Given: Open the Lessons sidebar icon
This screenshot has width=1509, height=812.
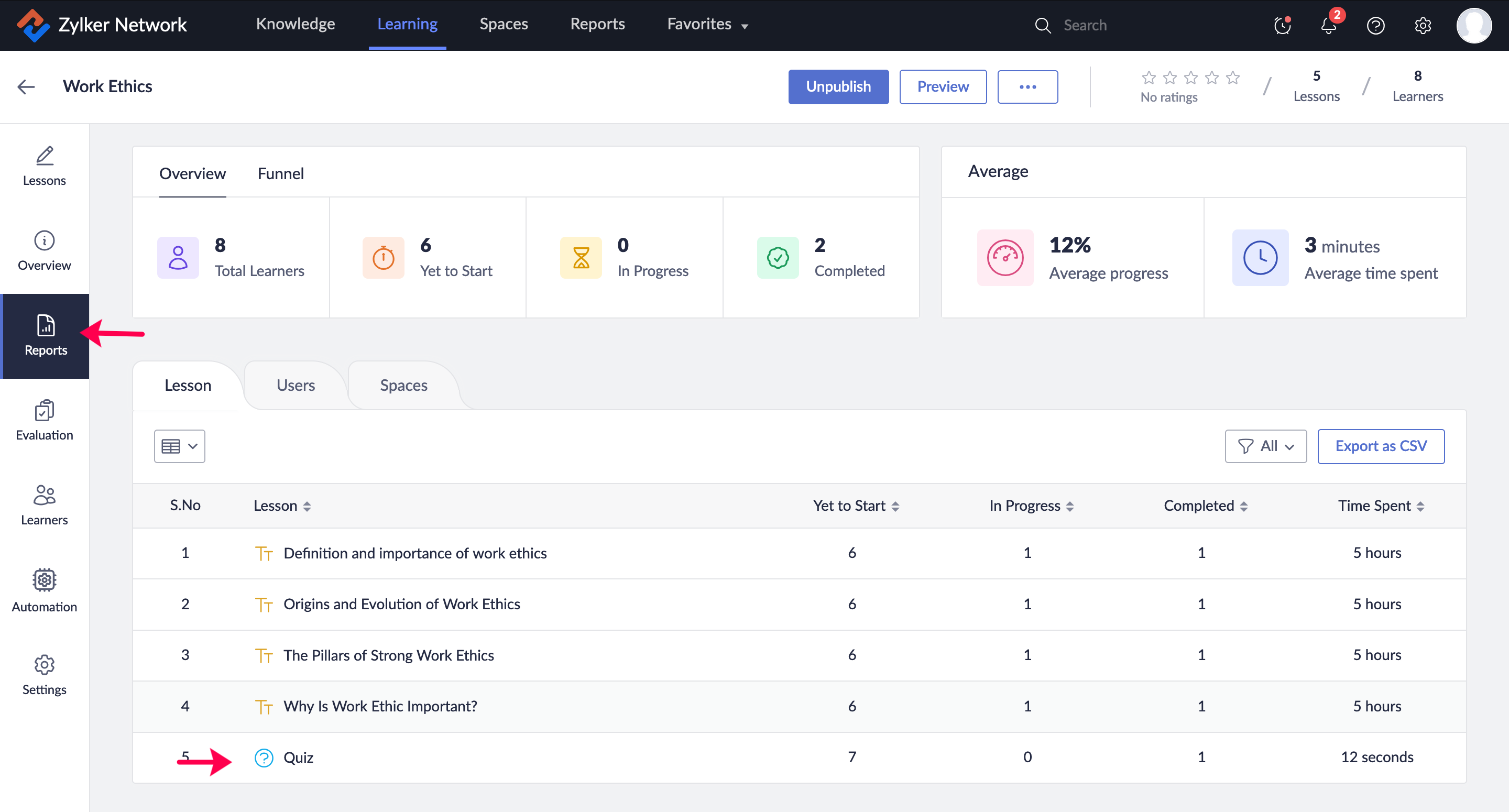Looking at the screenshot, I should pyautogui.click(x=45, y=166).
